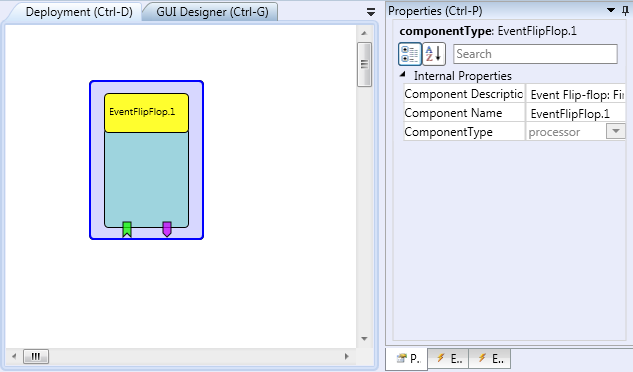Viewport: 633px width, 372px height.
Task: Switch to the P.. properties bottom tab
Action: 407,358
